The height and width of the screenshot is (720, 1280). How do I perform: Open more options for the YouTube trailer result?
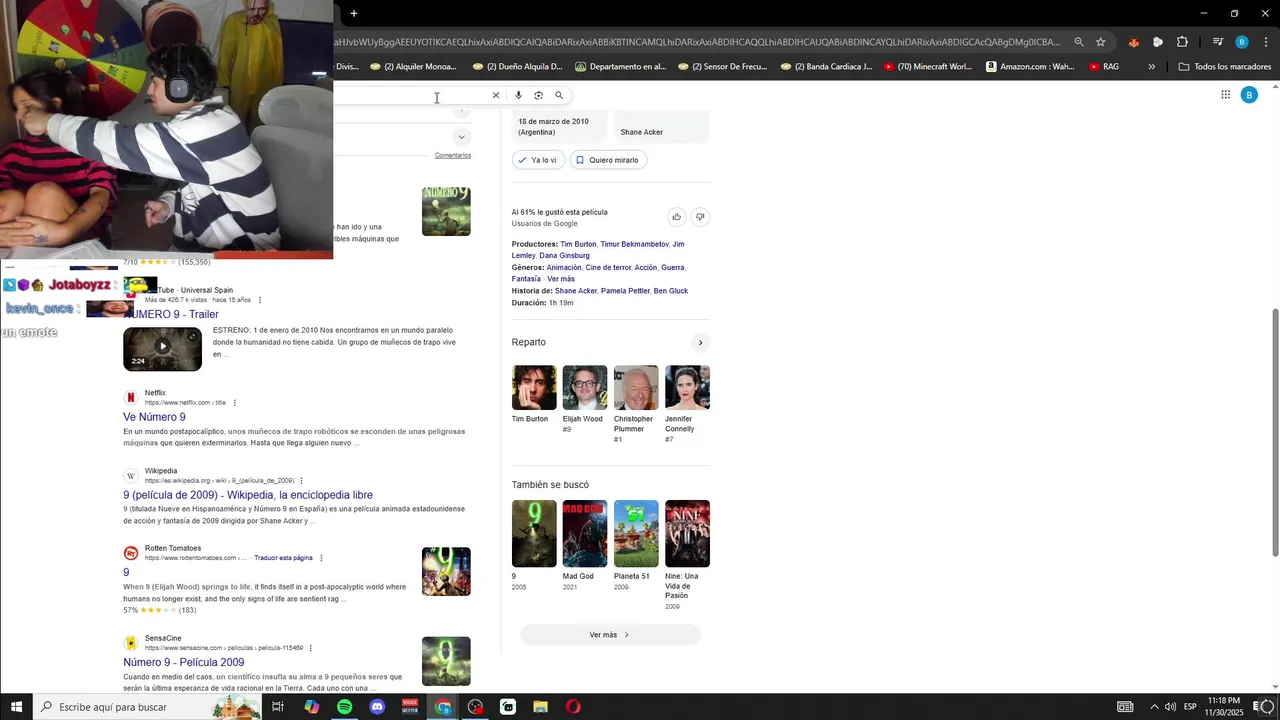260,300
